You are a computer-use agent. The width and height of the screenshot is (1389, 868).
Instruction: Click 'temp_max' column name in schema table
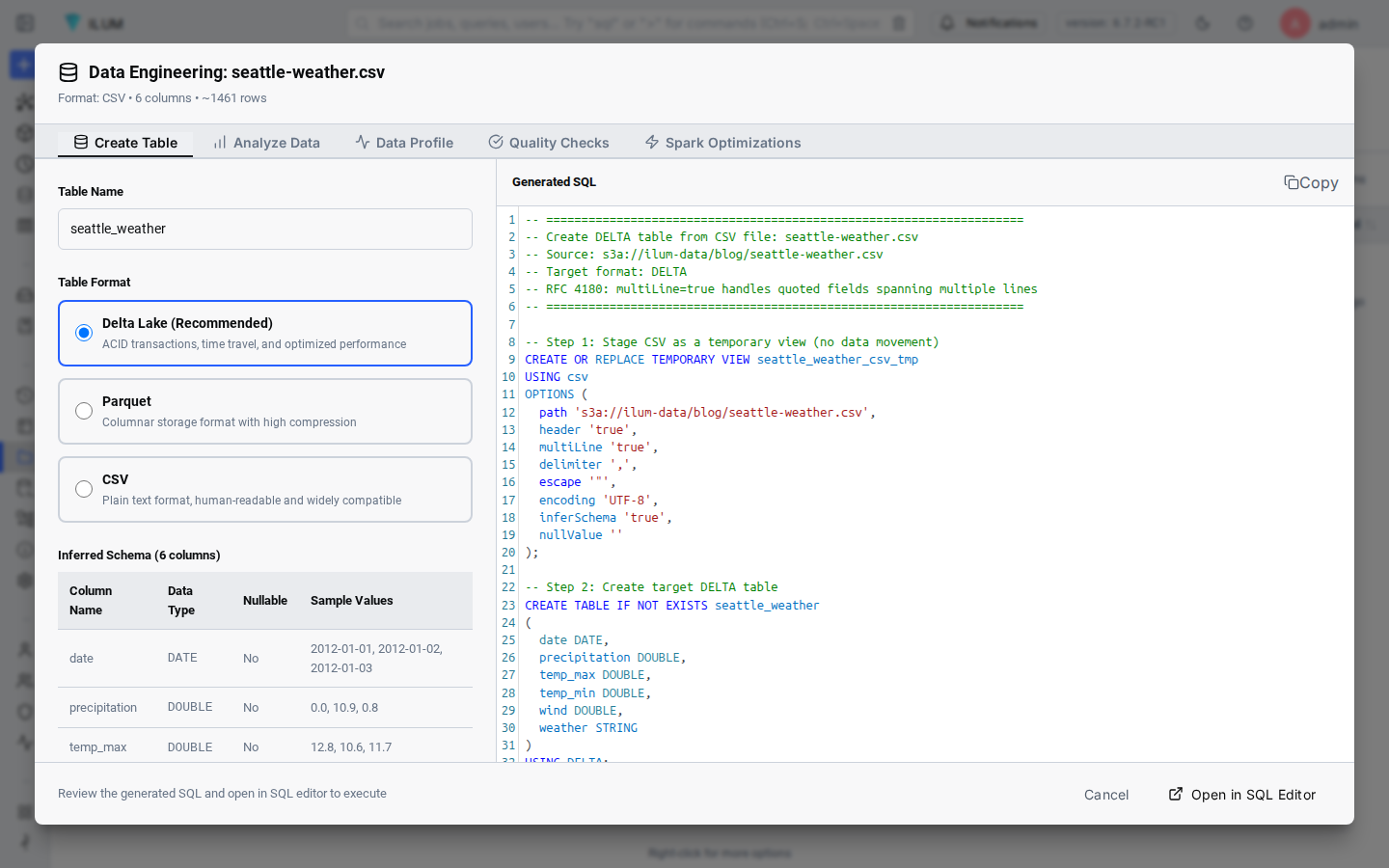[x=97, y=747]
